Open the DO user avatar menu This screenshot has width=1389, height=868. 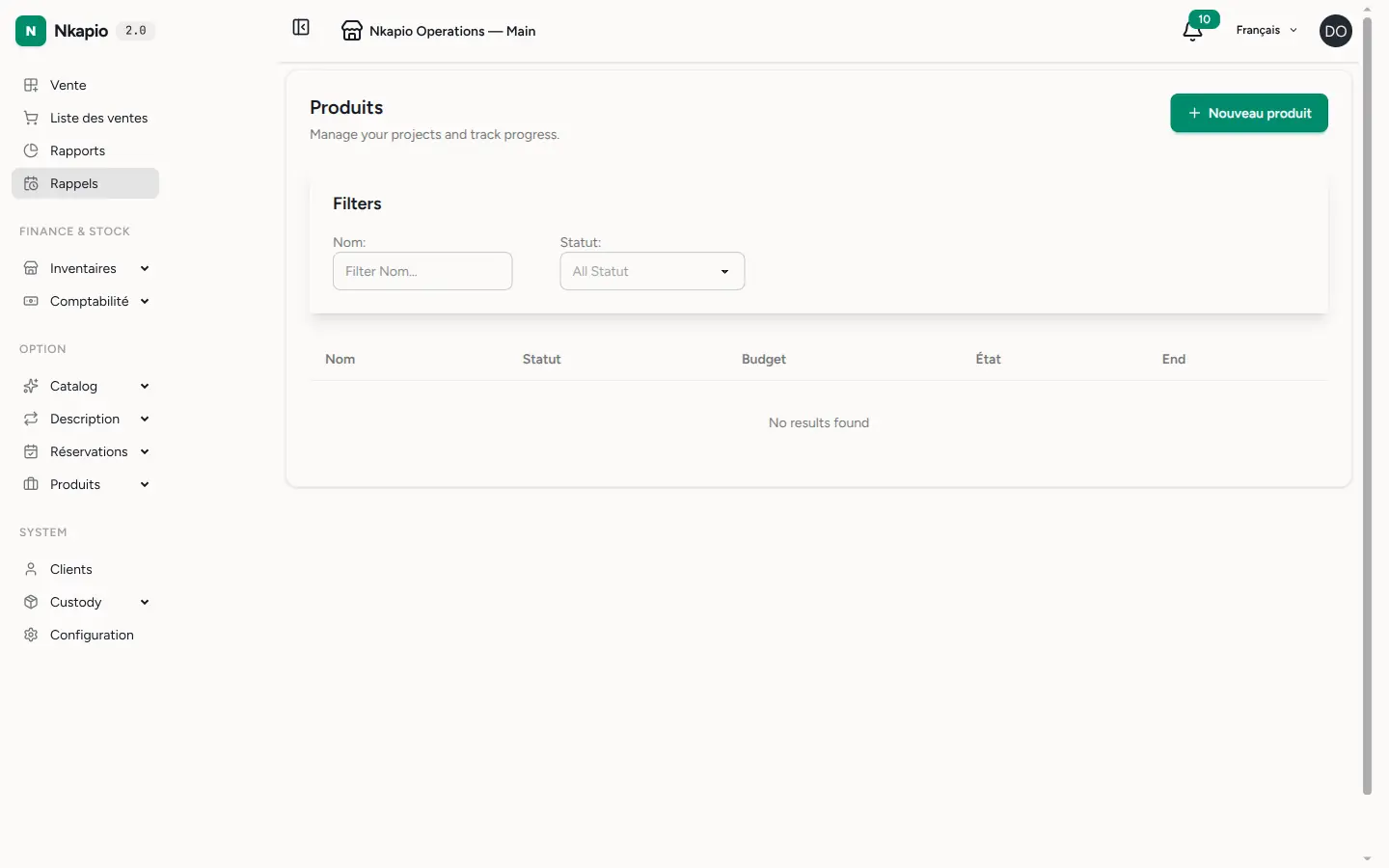(1335, 31)
